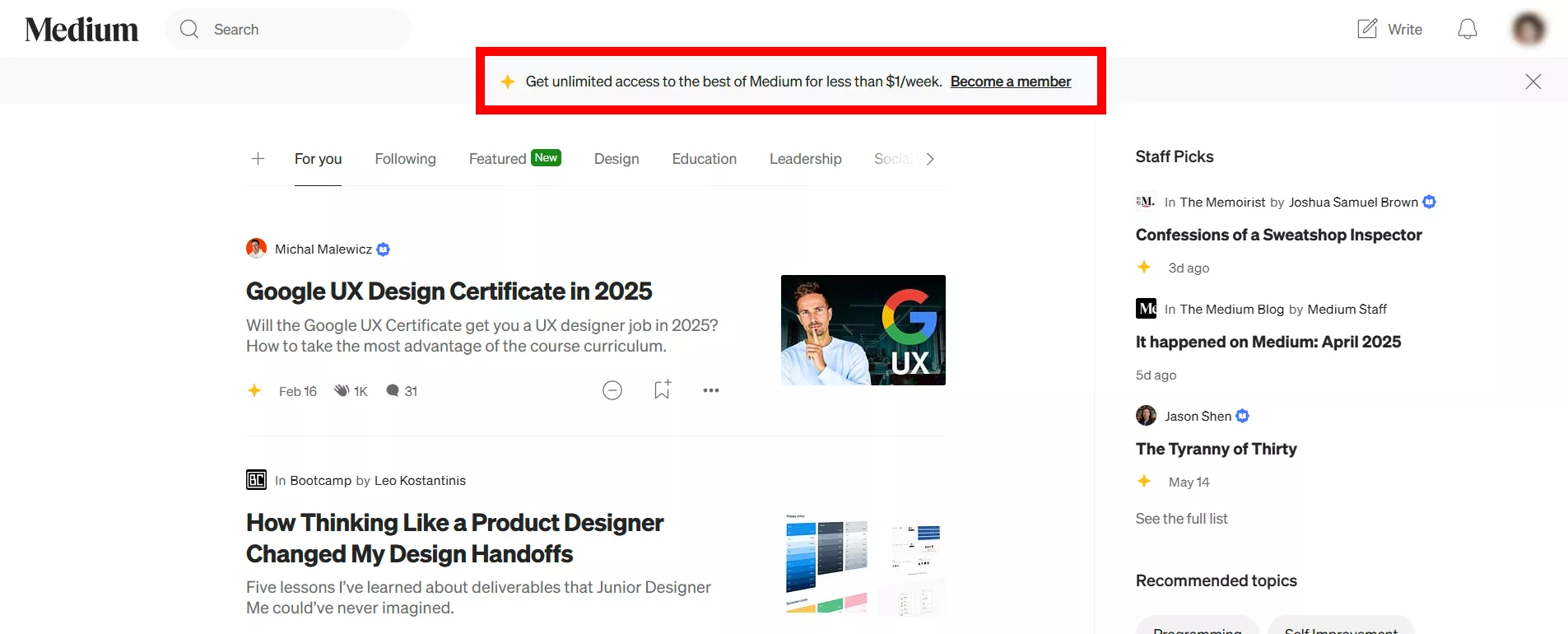The image size is (1568, 634).
Task: Click the Google UX article thumbnail
Action: [863, 330]
